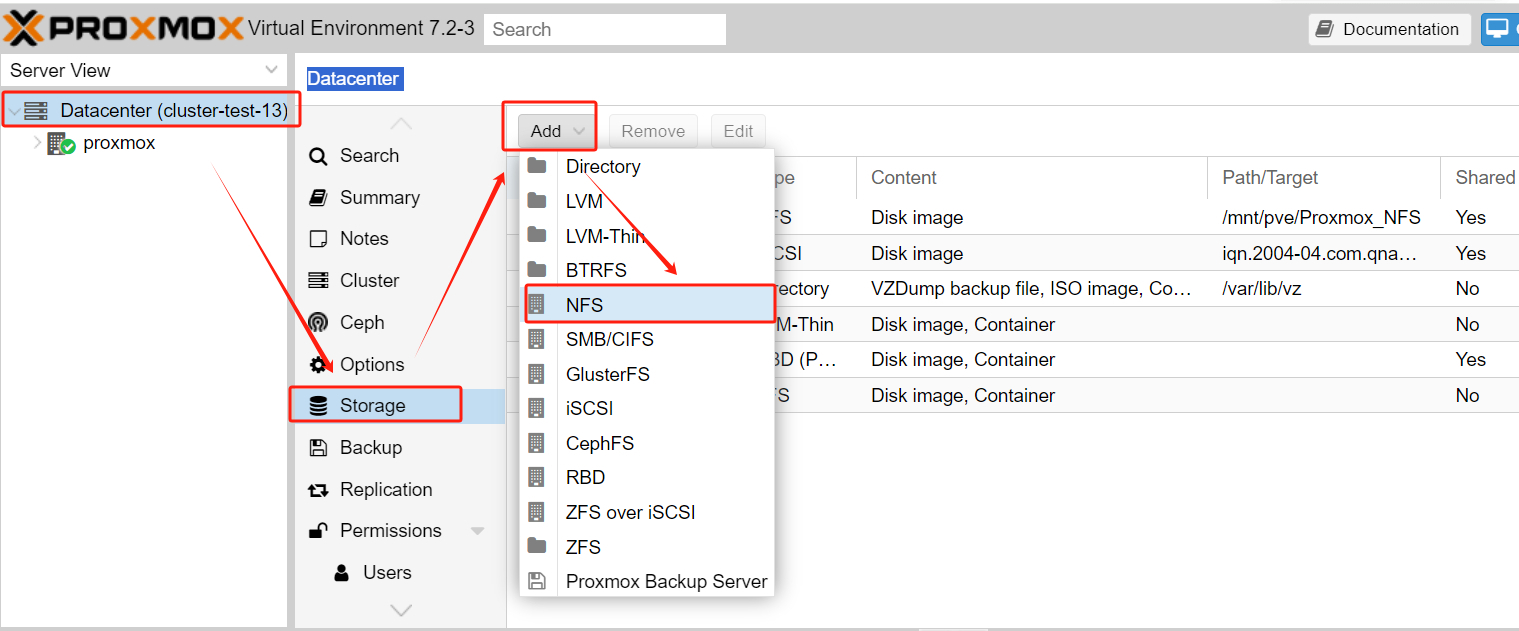Image resolution: width=1519 pixels, height=631 pixels.
Task: Click the Remove button
Action: click(653, 131)
